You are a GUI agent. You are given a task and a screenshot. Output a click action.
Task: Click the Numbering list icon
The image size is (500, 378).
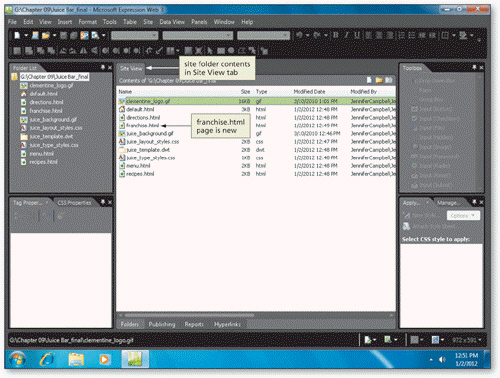tap(402, 35)
